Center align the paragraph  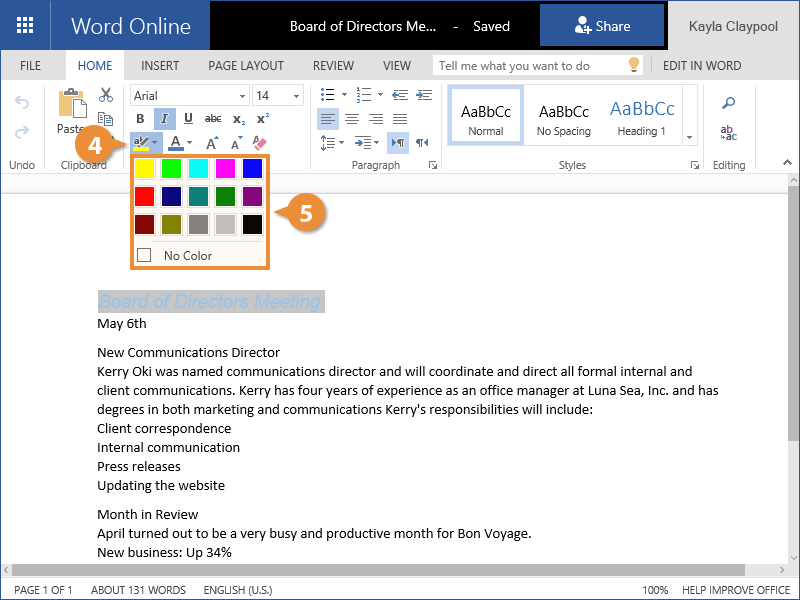351,119
